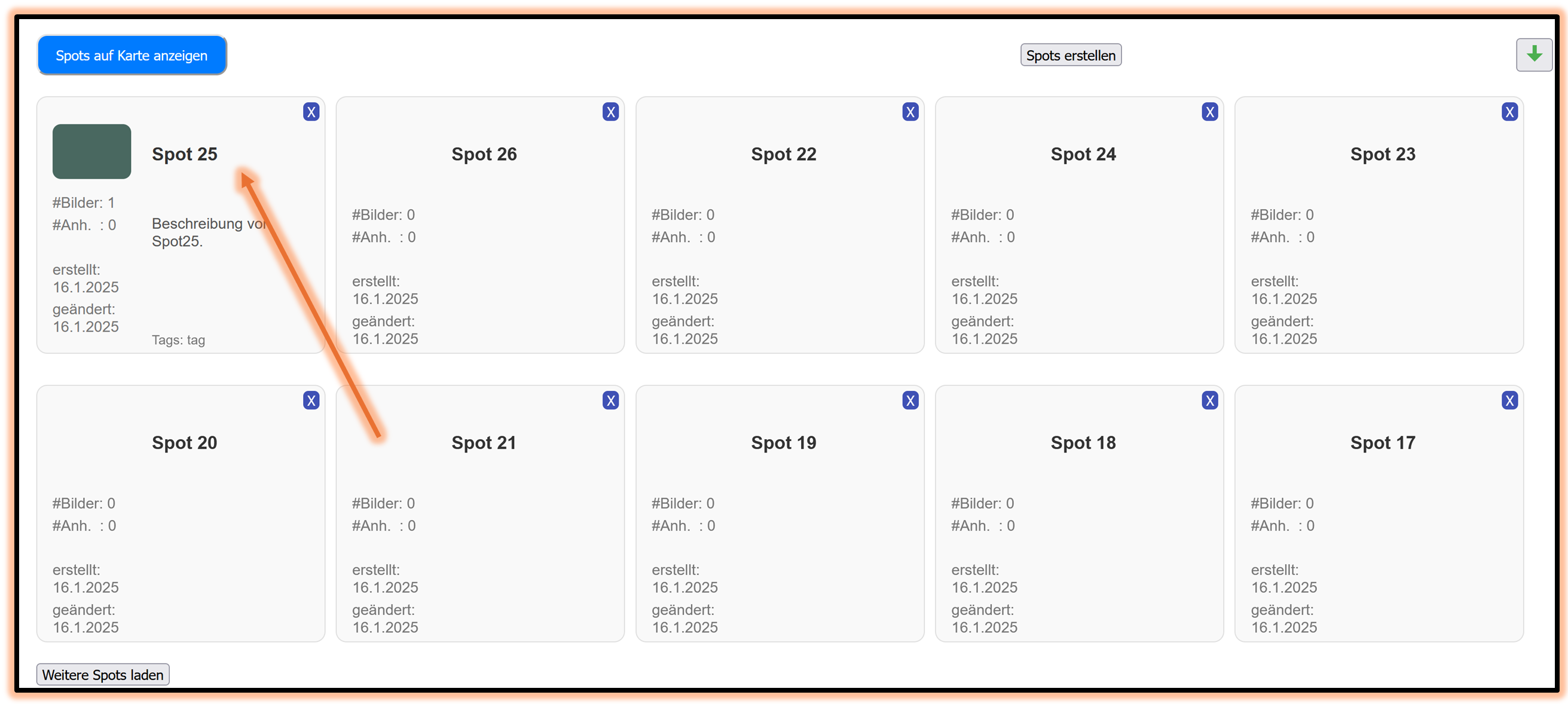This screenshot has width=1568, height=704.
Task: Show spots on map with blue button
Action: (132, 56)
